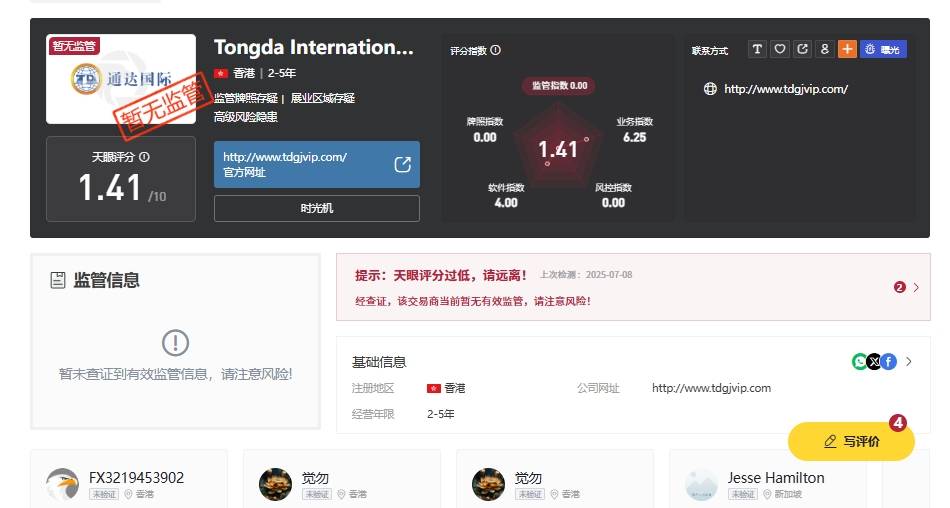This screenshot has height=508, width=950.
Task: Click the X (Twitter) icon in 基础信息
Action: [x=874, y=362]
